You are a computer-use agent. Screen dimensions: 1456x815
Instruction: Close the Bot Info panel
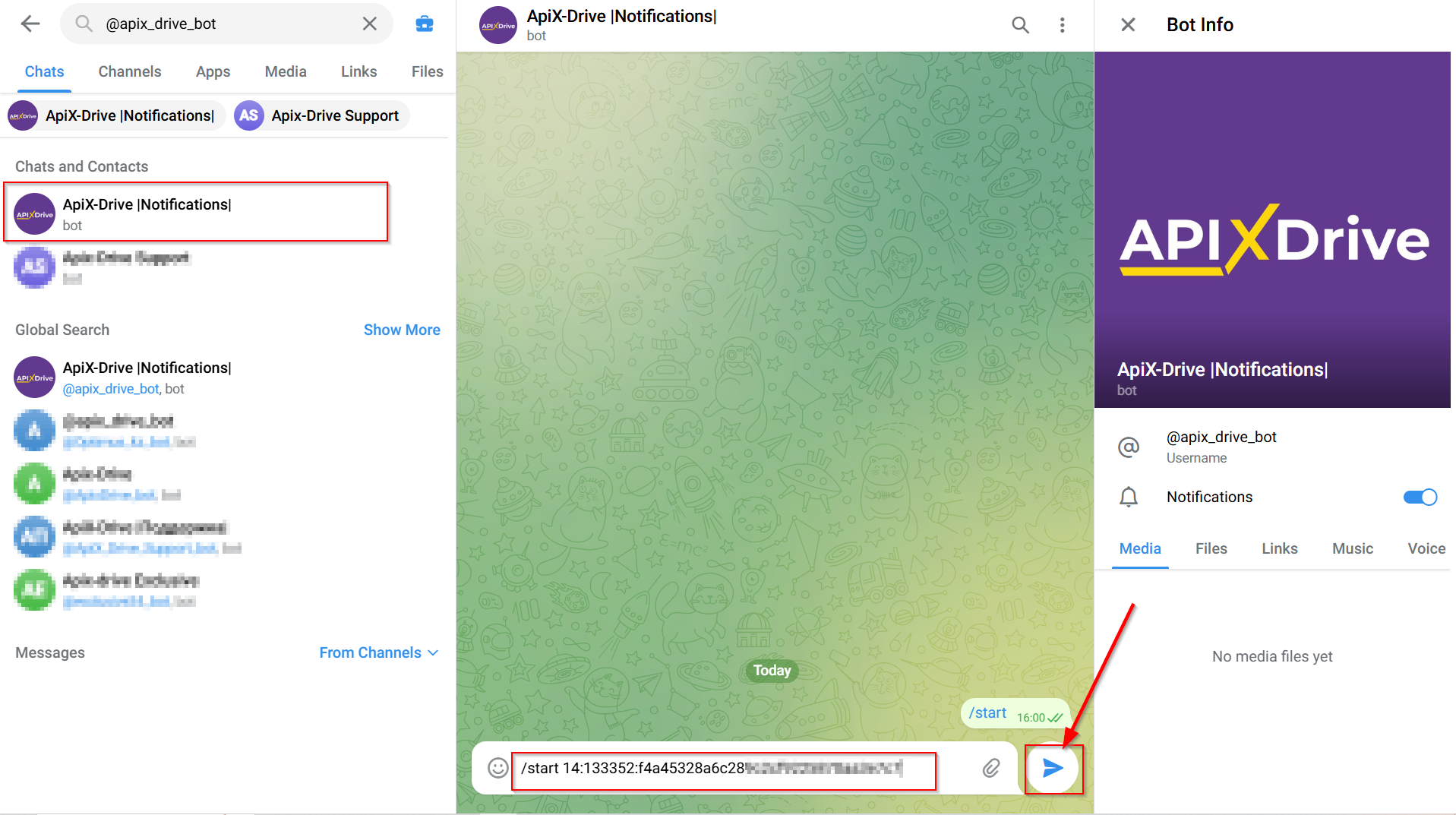[x=1128, y=25]
